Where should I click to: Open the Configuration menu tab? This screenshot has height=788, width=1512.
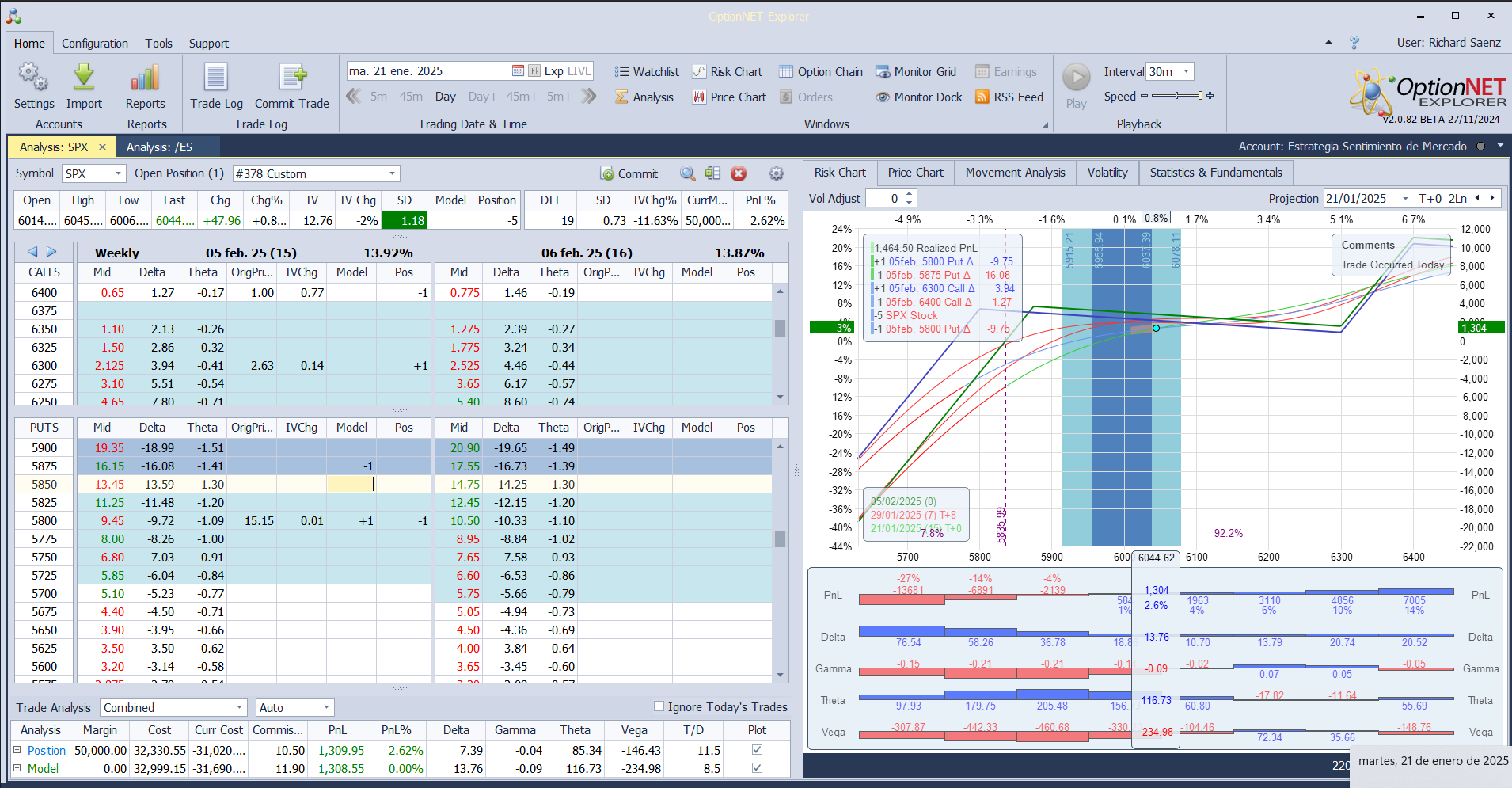(95, 44)
